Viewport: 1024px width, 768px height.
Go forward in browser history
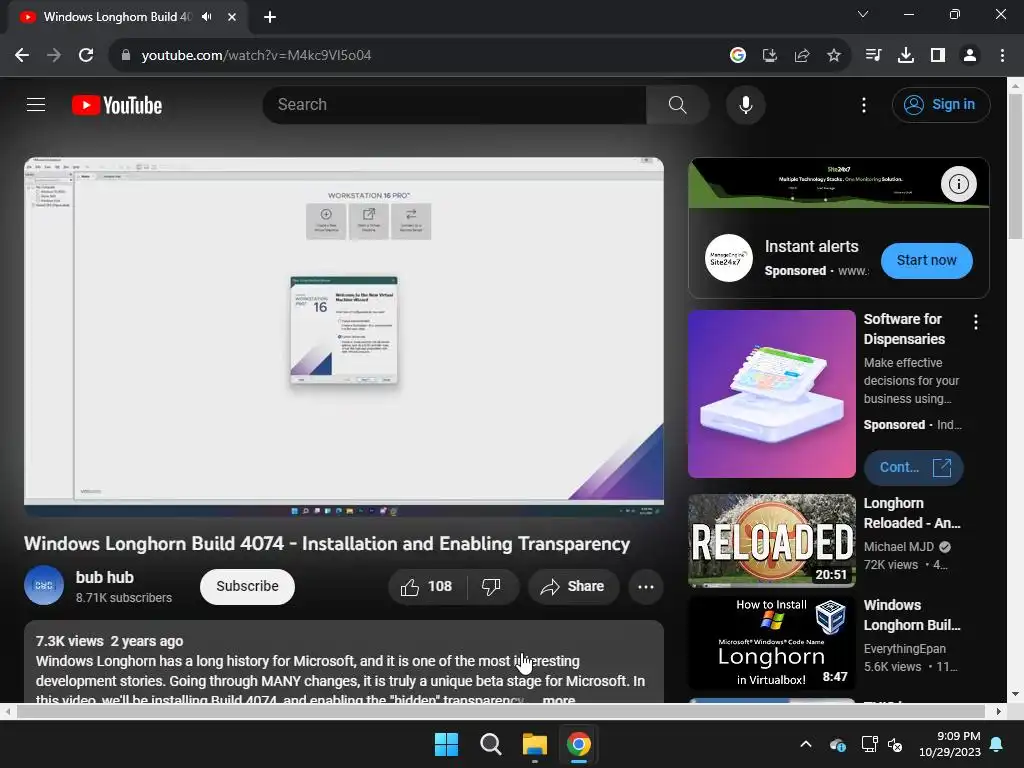coord(54,55)
